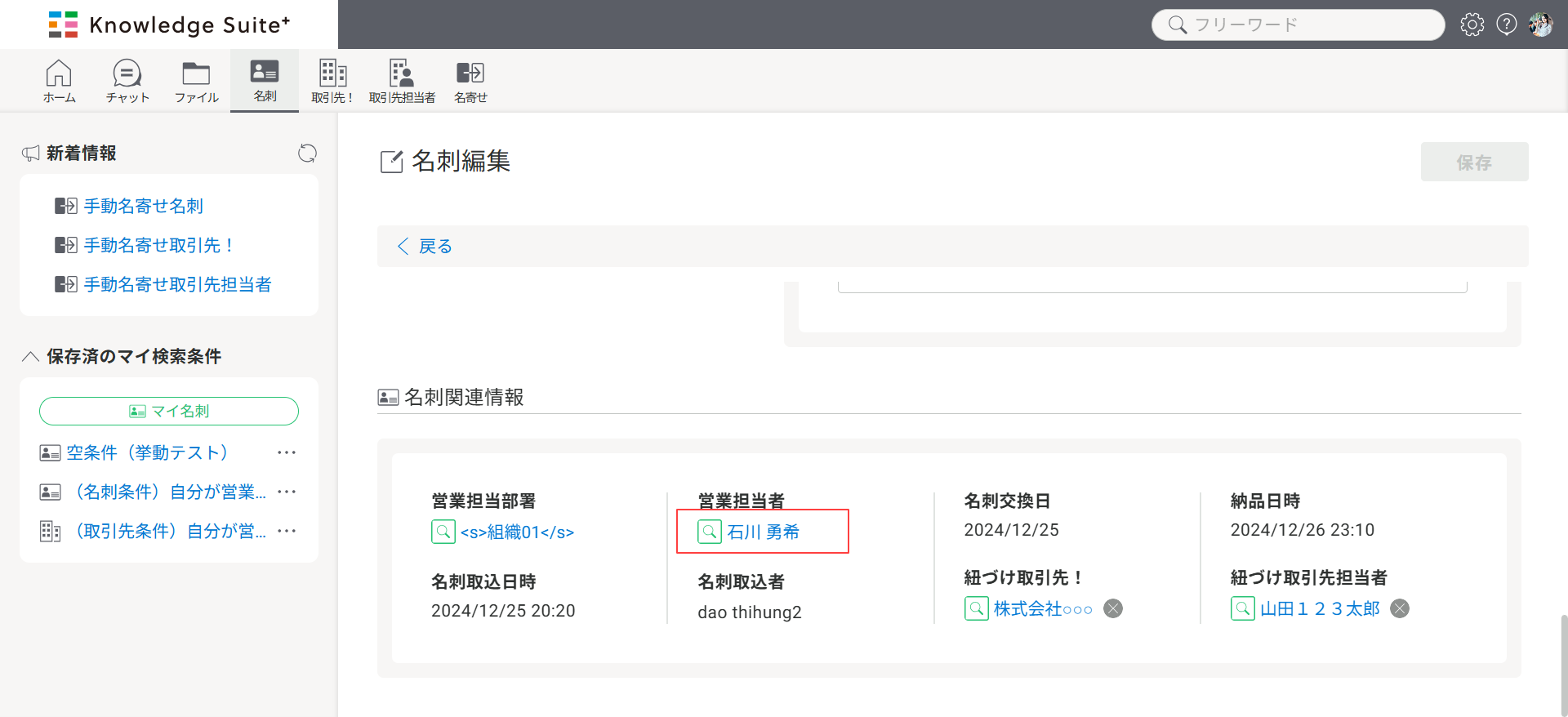Open the 取引先! building icon
This screenshot has width=1568, height=717.
[x=332, y=81]
